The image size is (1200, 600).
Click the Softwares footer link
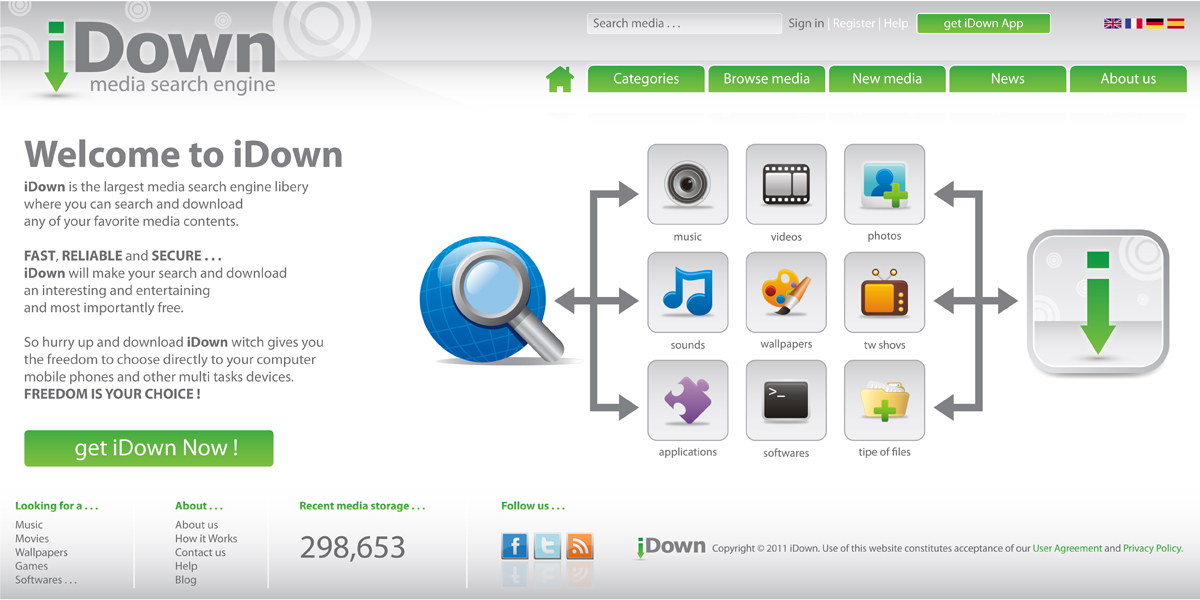coord(46,580)
